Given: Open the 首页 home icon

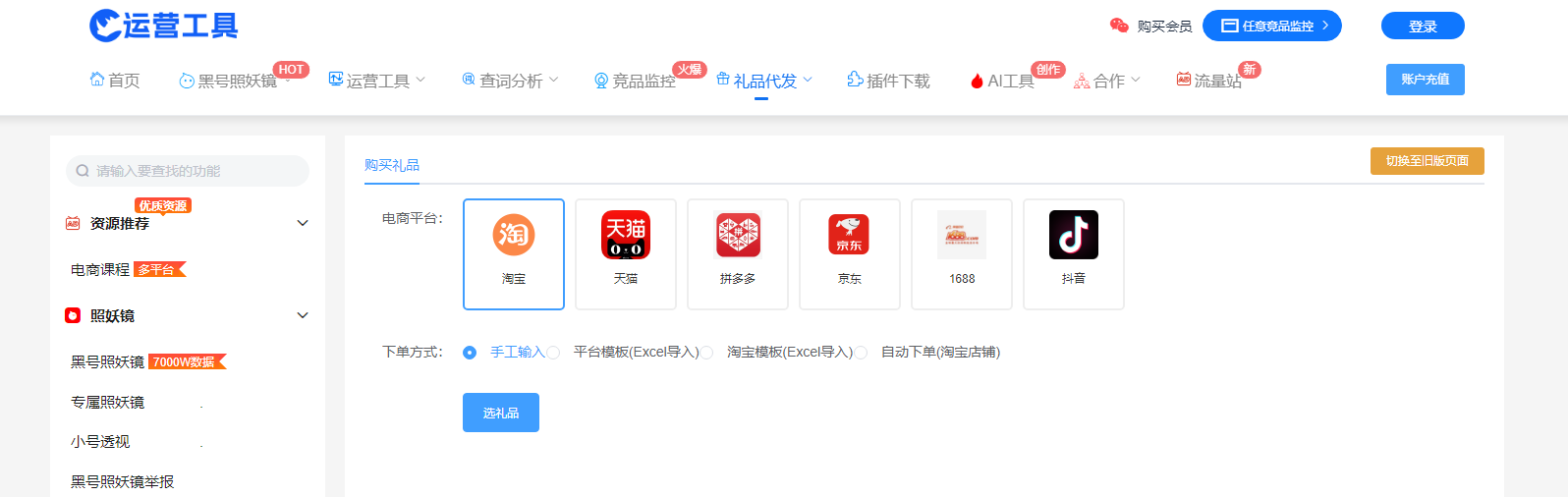Looking at the screenshot, I should [x=96, y=80].
